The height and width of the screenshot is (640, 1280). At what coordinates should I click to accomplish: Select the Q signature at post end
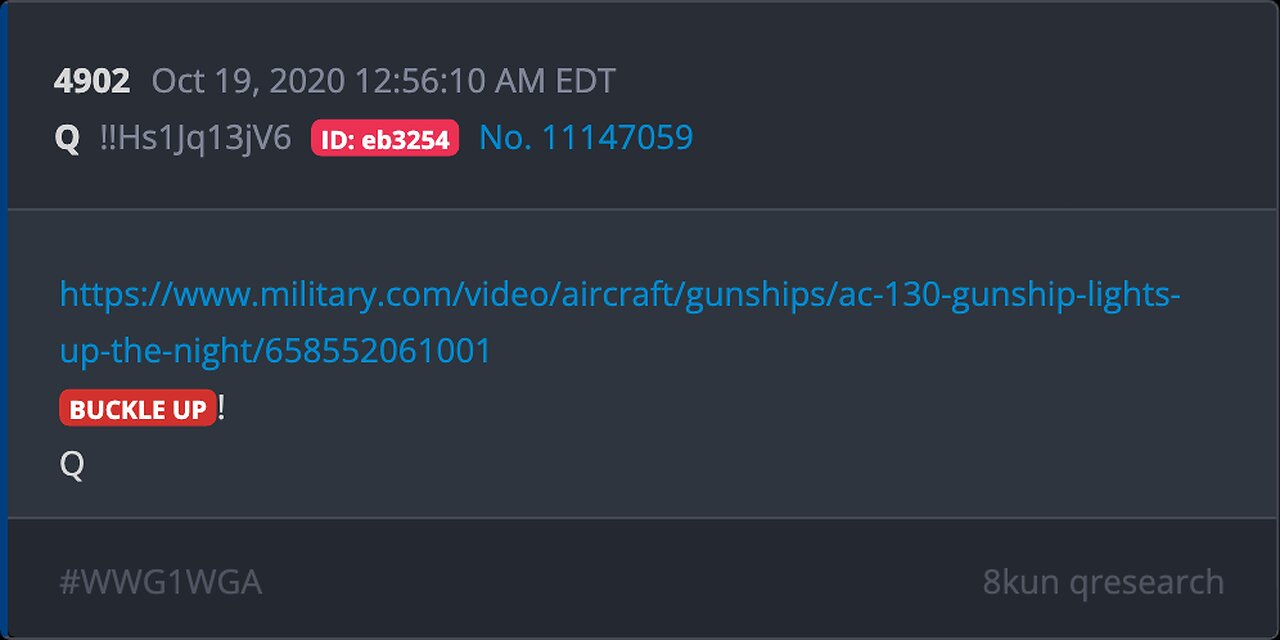point(72,465)
